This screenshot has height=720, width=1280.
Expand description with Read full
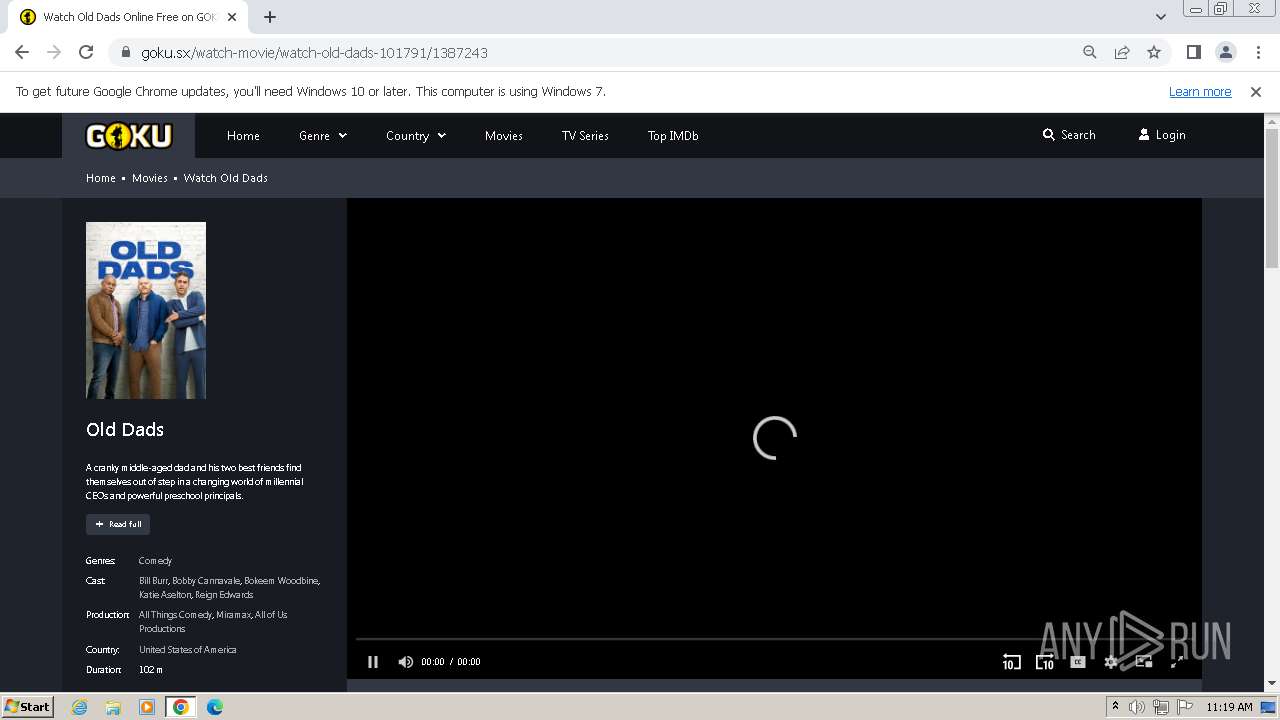tap(118, 524)
